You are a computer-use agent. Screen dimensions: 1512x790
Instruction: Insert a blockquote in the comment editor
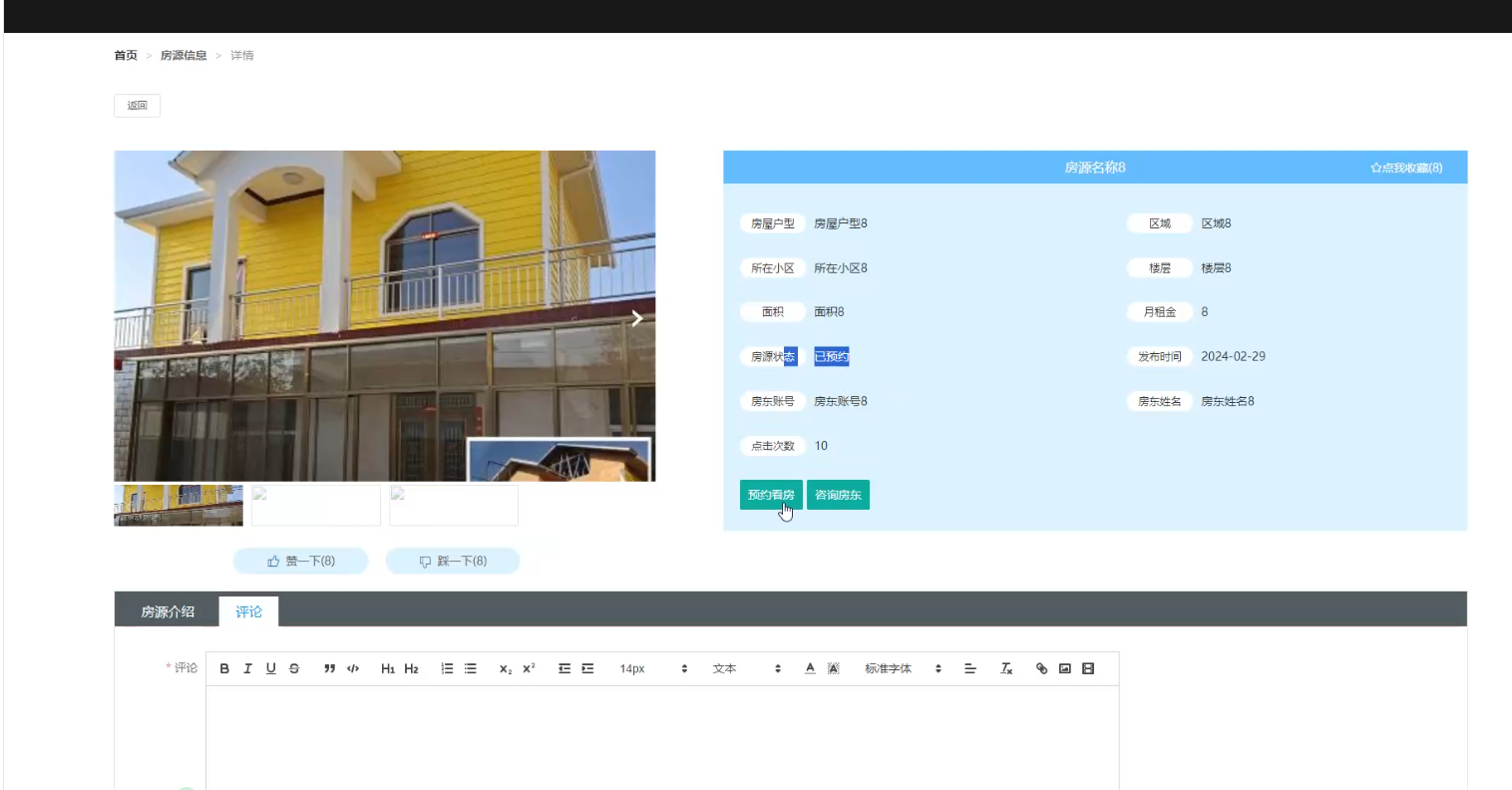pos(329,668)
